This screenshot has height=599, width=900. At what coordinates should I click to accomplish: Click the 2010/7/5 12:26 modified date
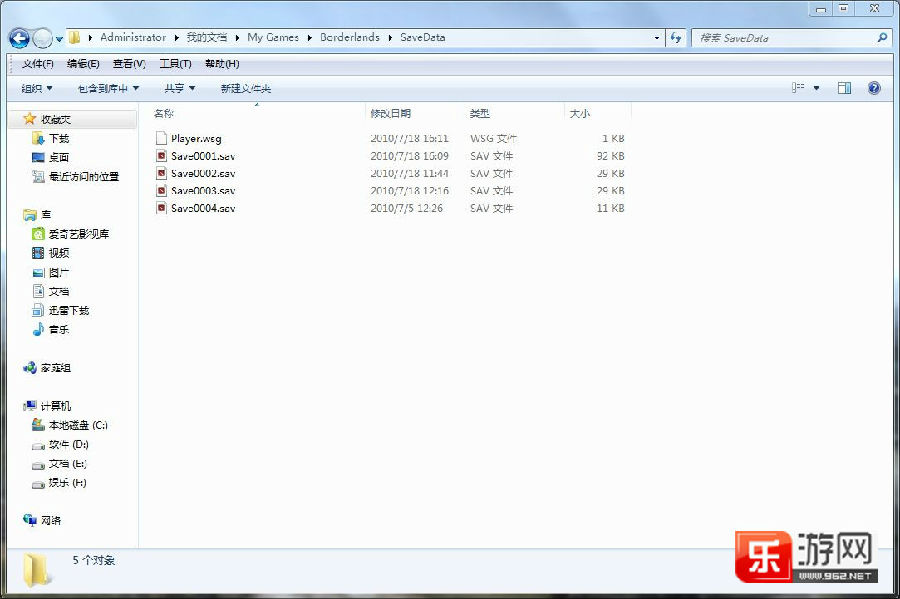[406, 208]
